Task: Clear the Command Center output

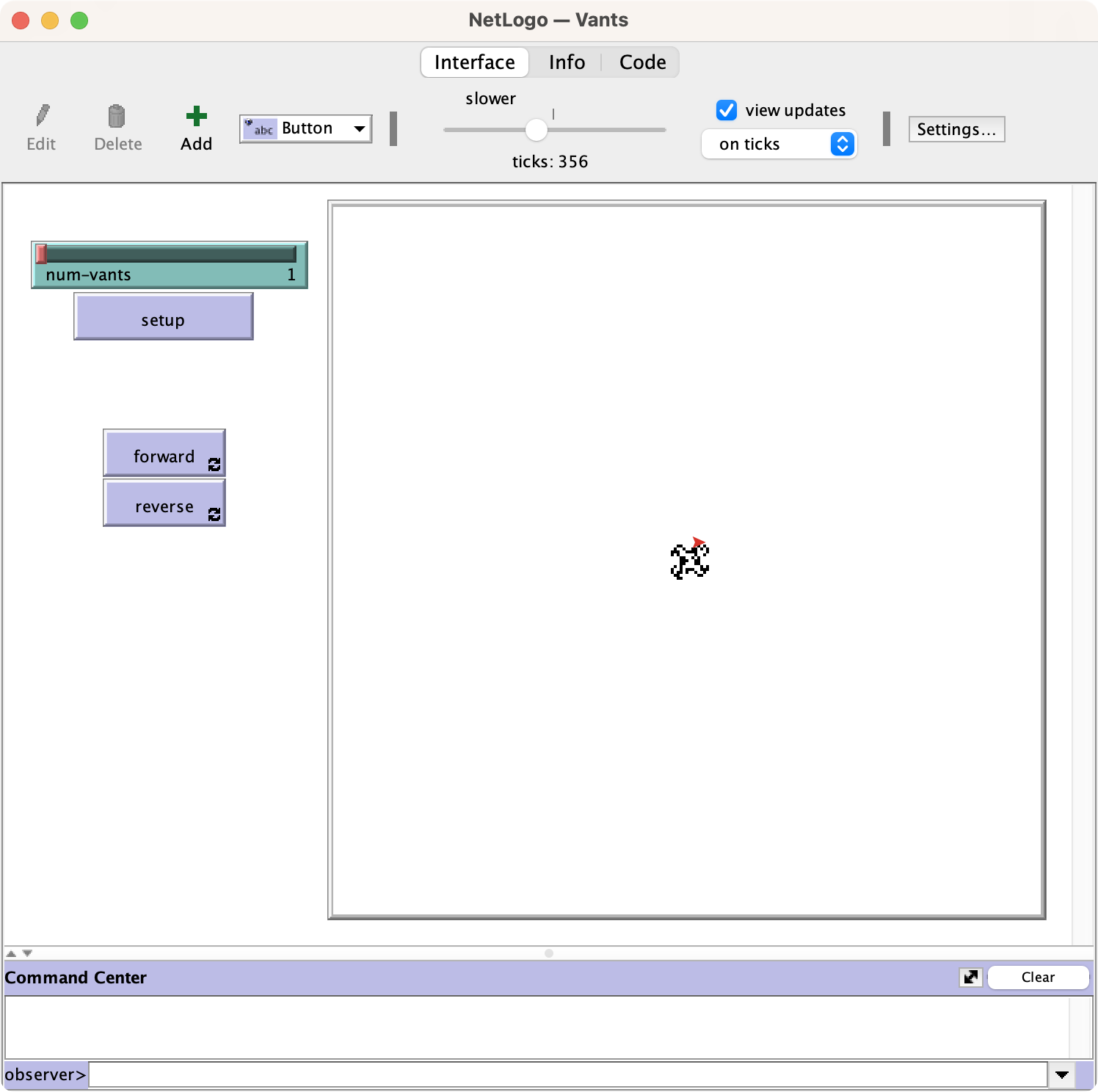Action: click(x=1037, y=977)
